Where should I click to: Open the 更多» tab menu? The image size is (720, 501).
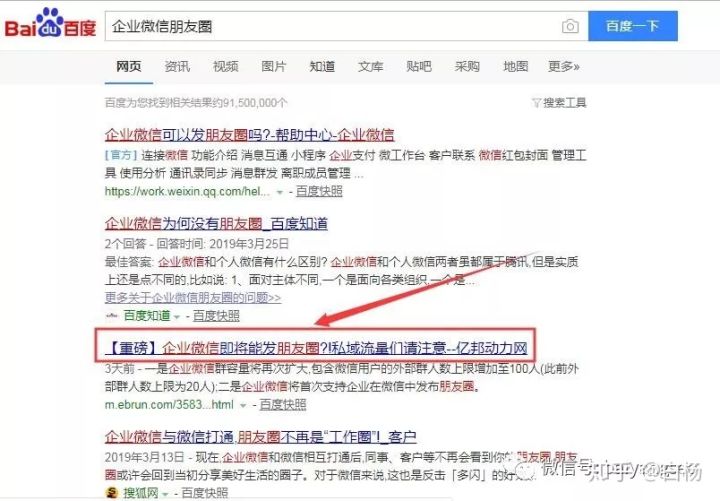pos(563,67)
